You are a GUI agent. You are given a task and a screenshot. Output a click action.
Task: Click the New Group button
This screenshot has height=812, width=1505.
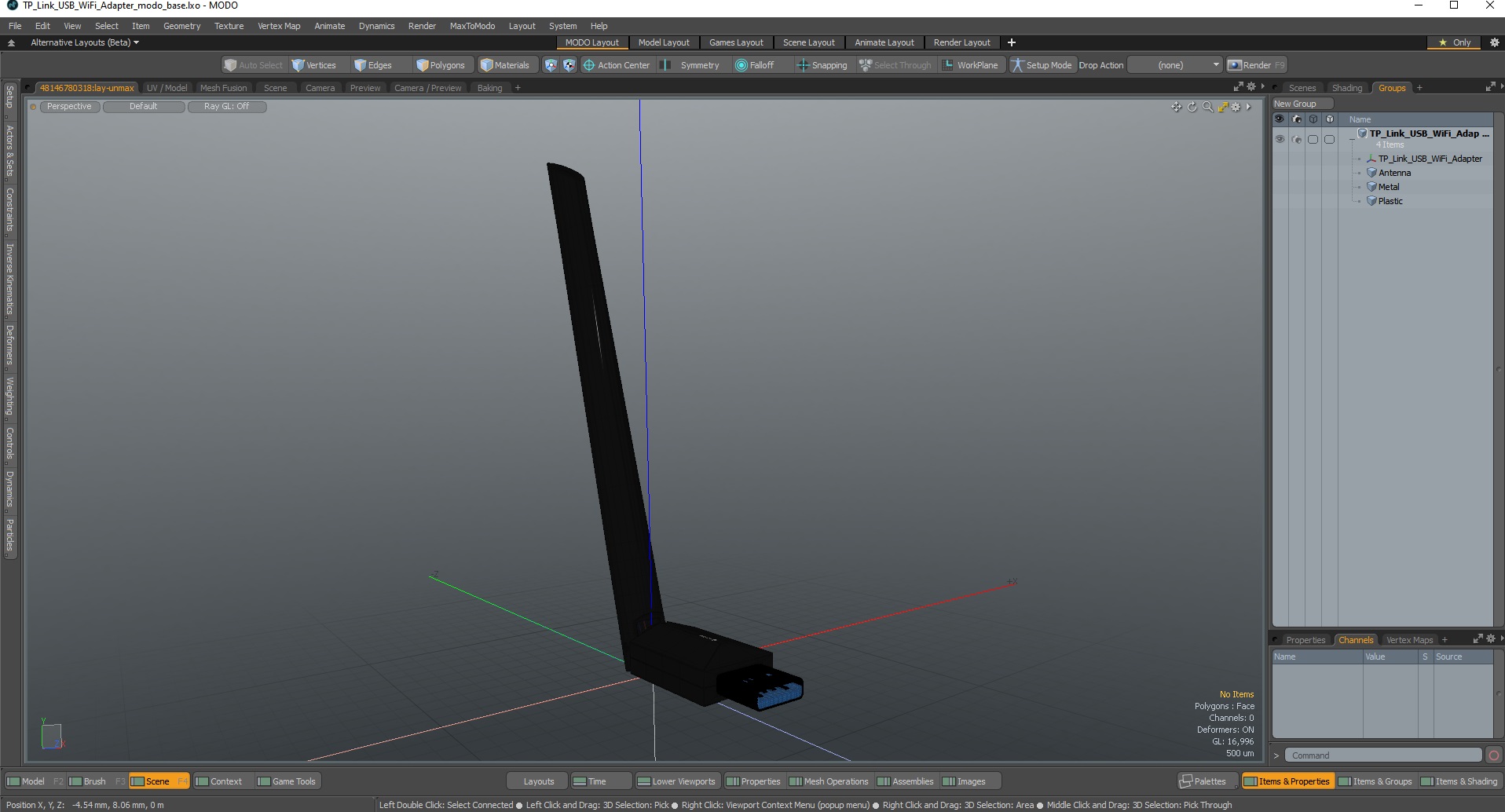(1302, 104)
